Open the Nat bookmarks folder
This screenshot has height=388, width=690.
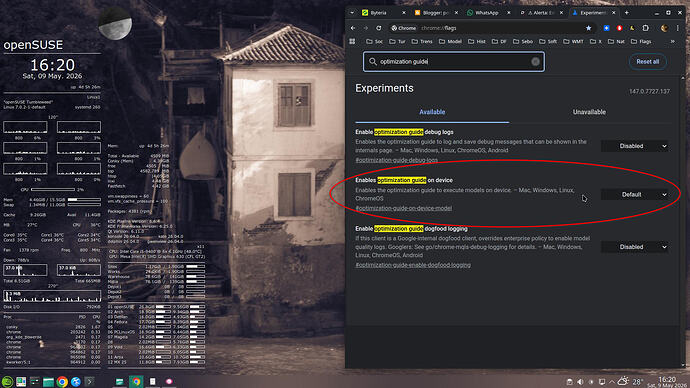tap(616, 41)
